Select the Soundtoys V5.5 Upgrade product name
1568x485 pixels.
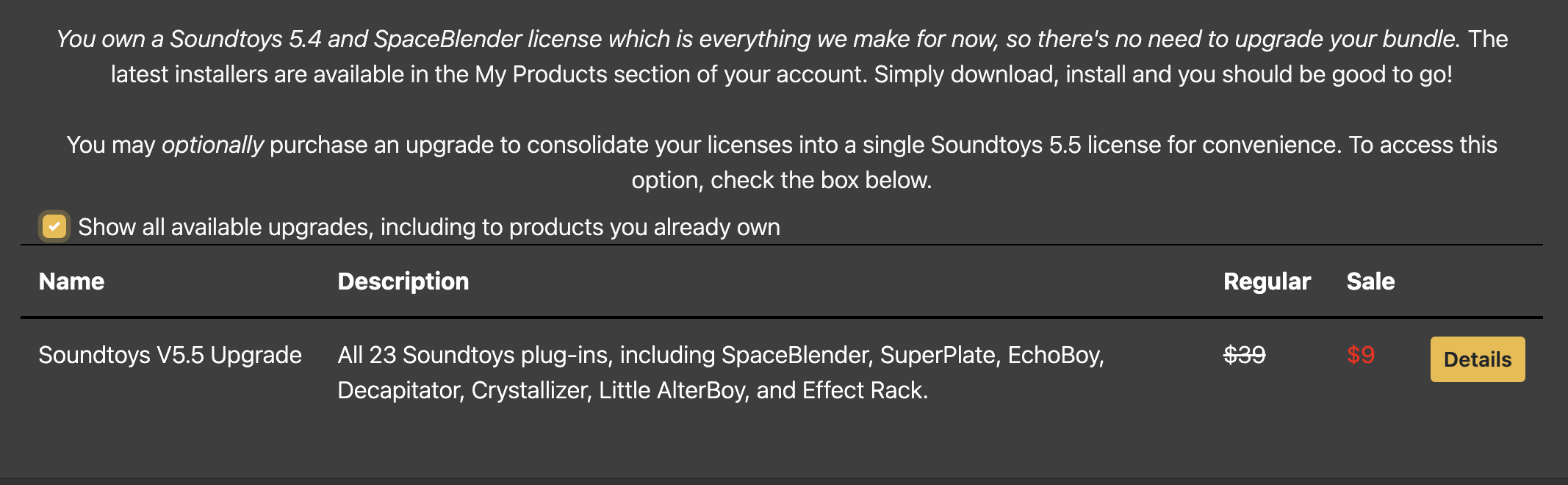(x=170, y=355)
